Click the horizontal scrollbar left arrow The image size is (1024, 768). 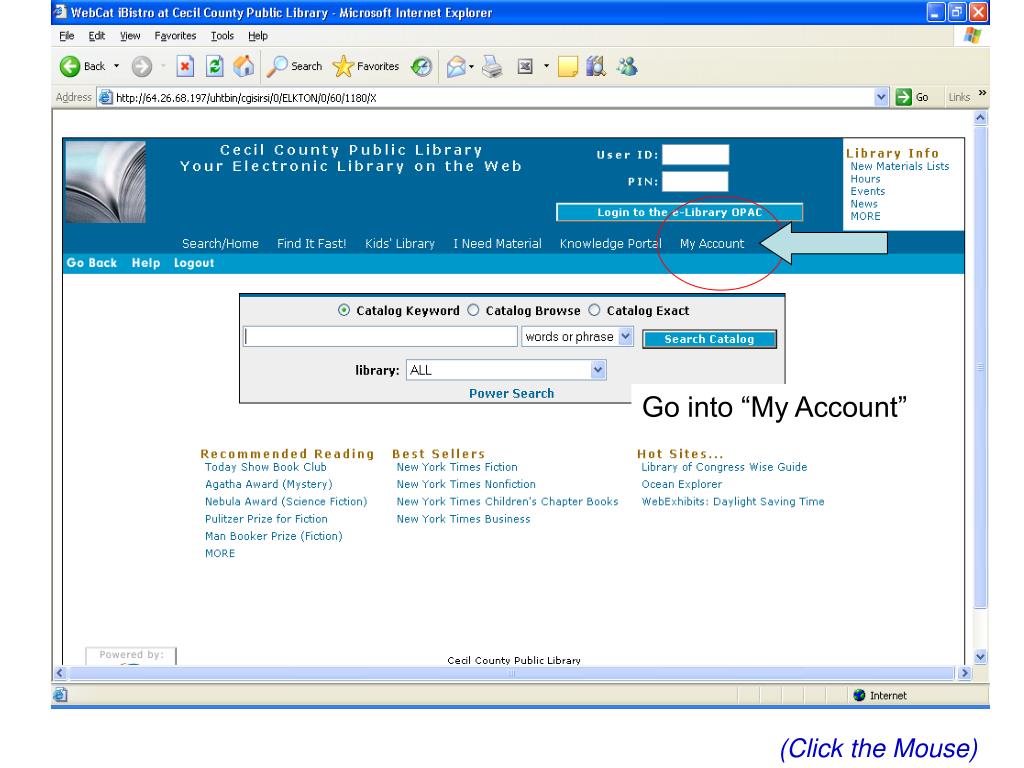tap(60, 673)
